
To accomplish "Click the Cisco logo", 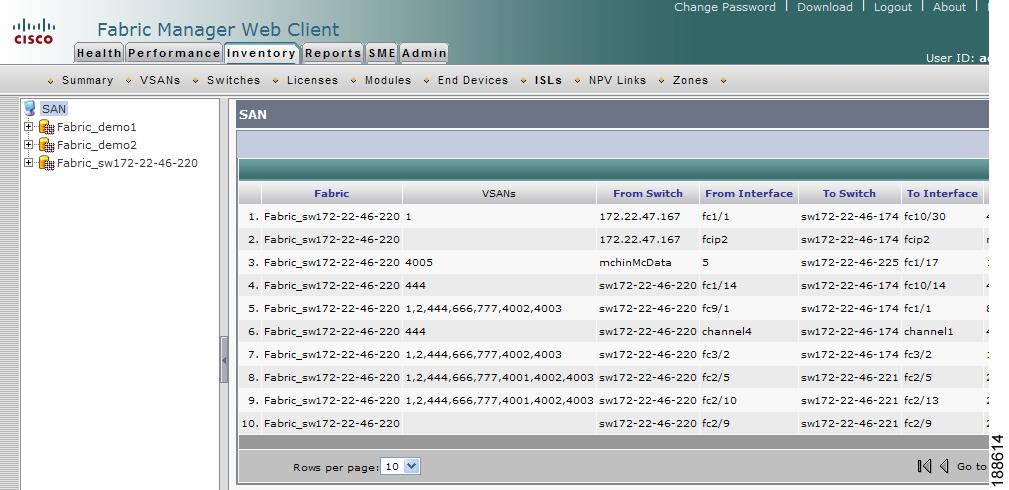I will (34, 31).
